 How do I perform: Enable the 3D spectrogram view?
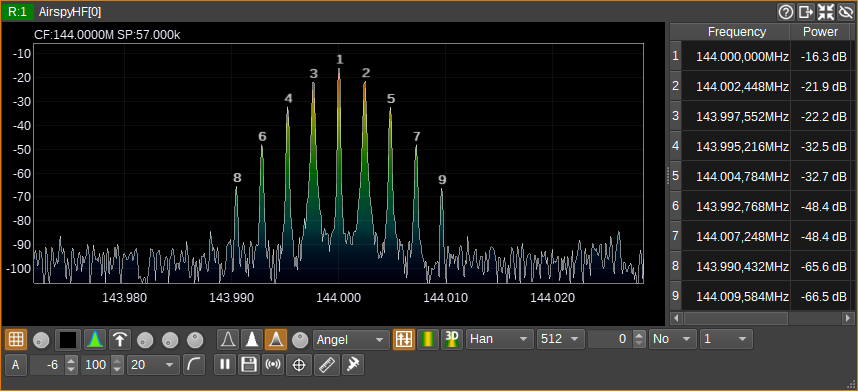[x=451, y=340]
